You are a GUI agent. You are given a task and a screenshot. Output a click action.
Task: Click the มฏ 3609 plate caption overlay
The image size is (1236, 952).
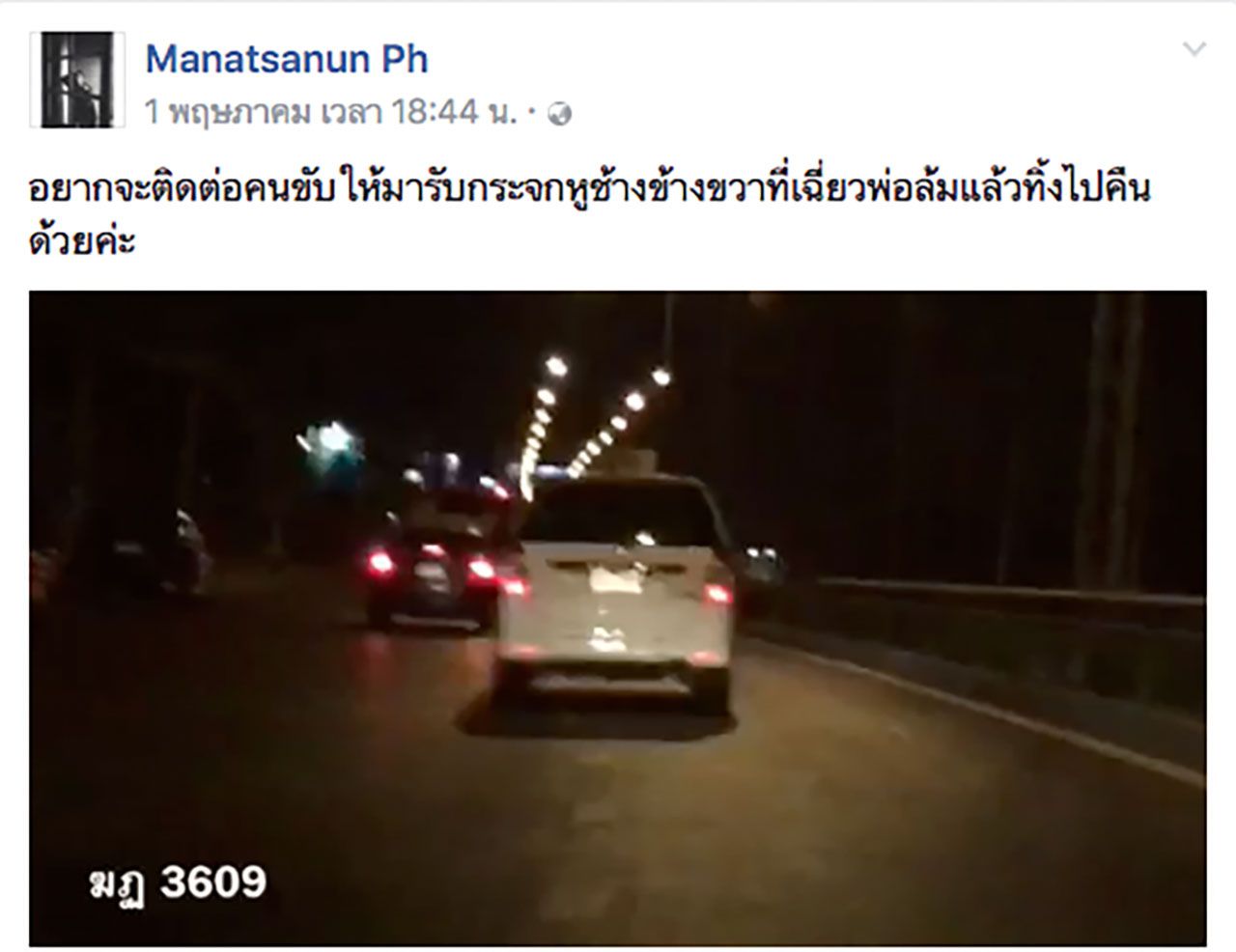coord(179,882)
